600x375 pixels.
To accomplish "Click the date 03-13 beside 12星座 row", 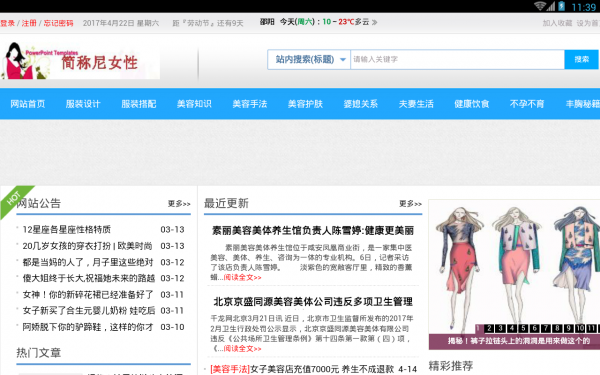I will point(172,230).
